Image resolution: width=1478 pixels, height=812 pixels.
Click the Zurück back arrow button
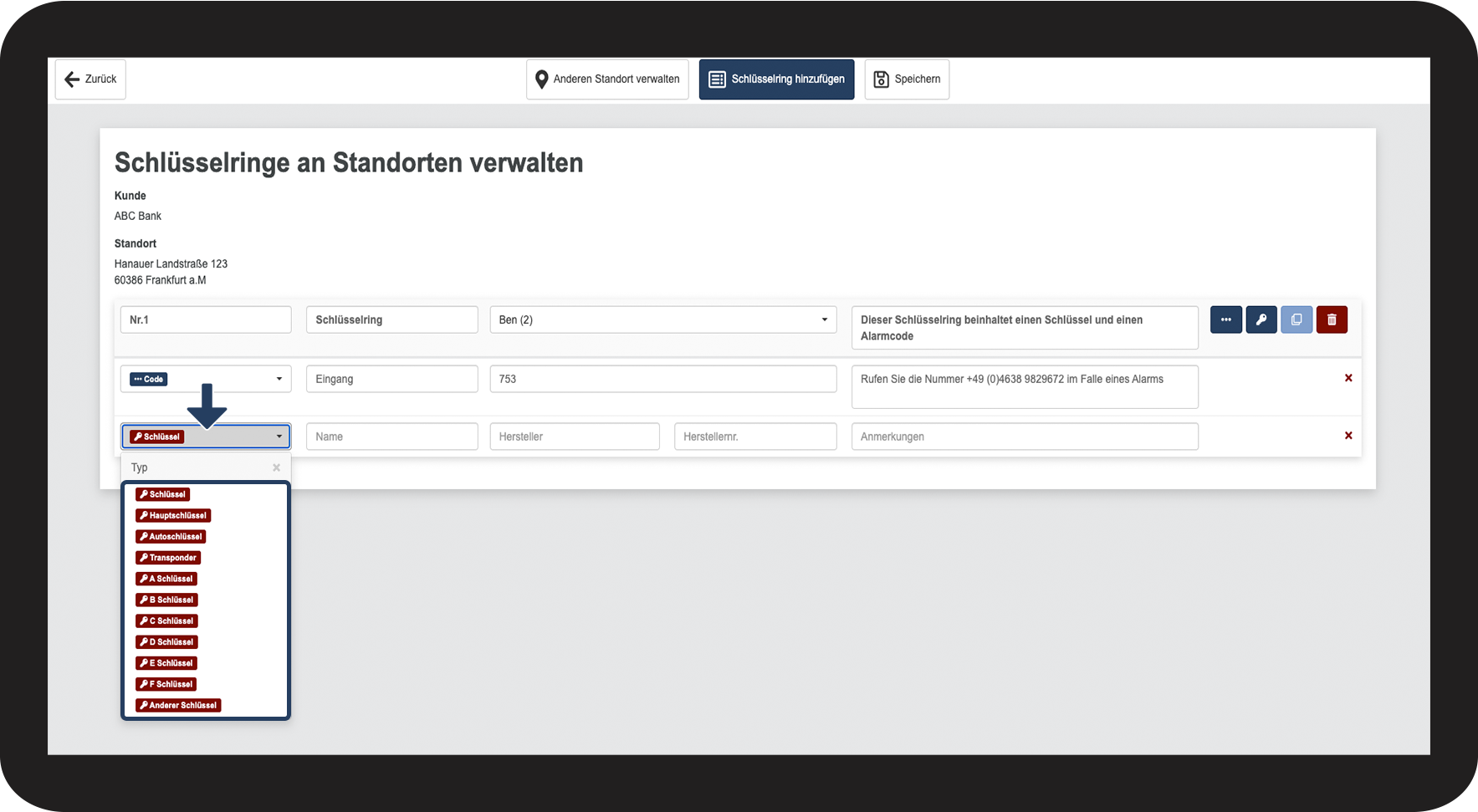click(90, 79)
